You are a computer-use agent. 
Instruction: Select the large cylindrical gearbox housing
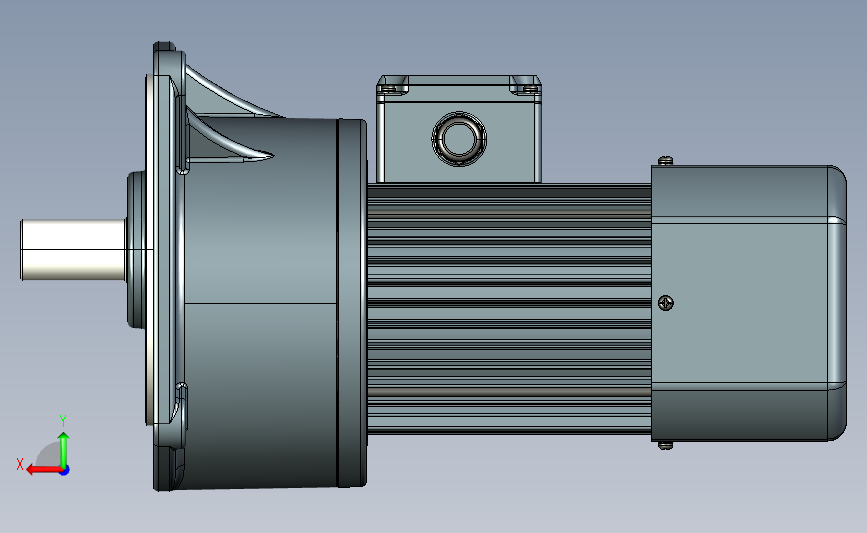[x=261, y=304]
